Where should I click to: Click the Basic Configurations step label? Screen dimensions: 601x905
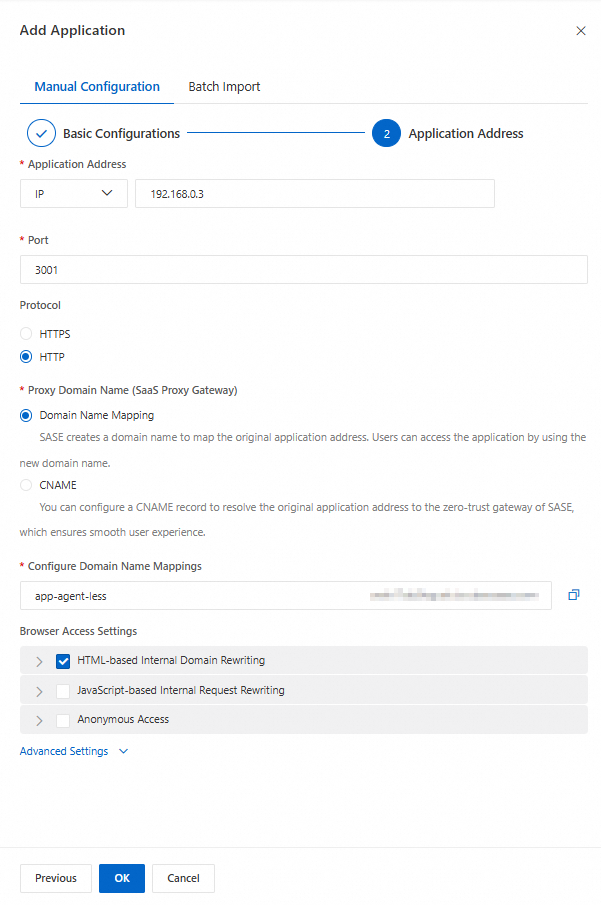(x=121, y=133)
